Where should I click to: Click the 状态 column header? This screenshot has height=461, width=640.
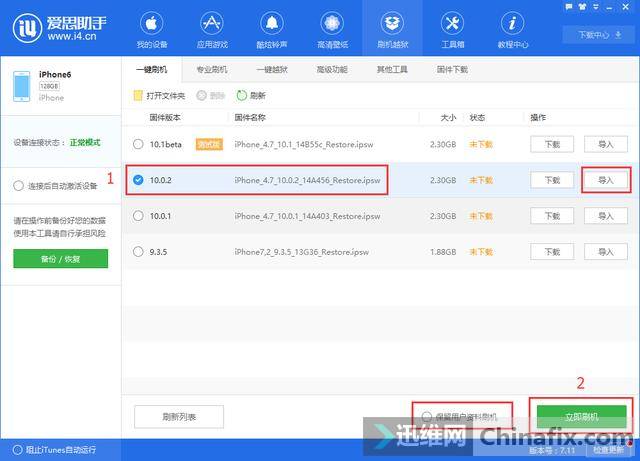pyautogui.click(x=477, y=117)
